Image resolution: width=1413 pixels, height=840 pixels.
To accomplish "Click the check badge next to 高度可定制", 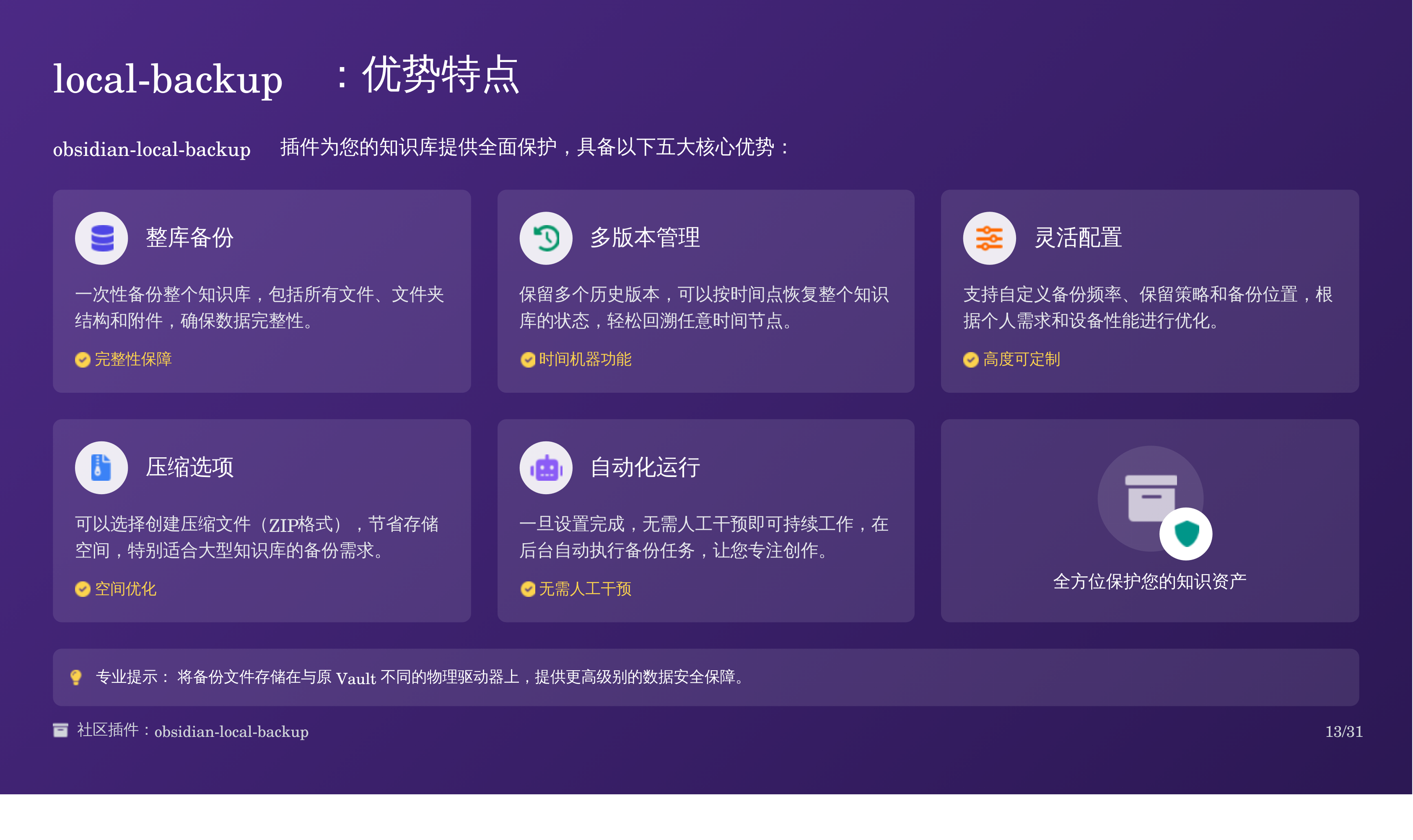I will point(970,360).
